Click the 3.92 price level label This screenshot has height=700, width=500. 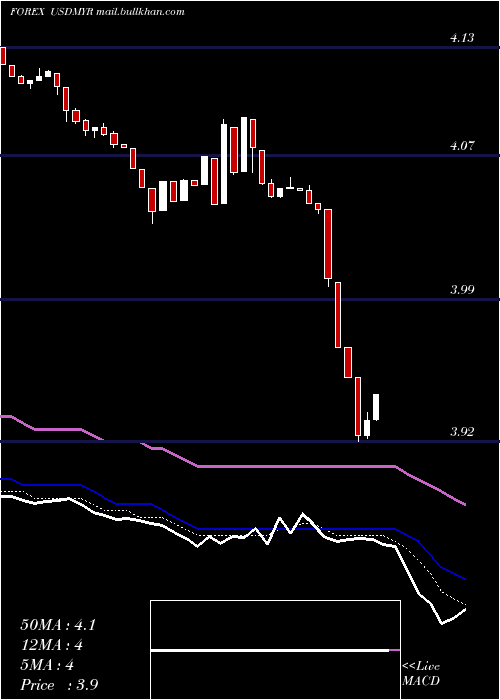click(462, 432)
